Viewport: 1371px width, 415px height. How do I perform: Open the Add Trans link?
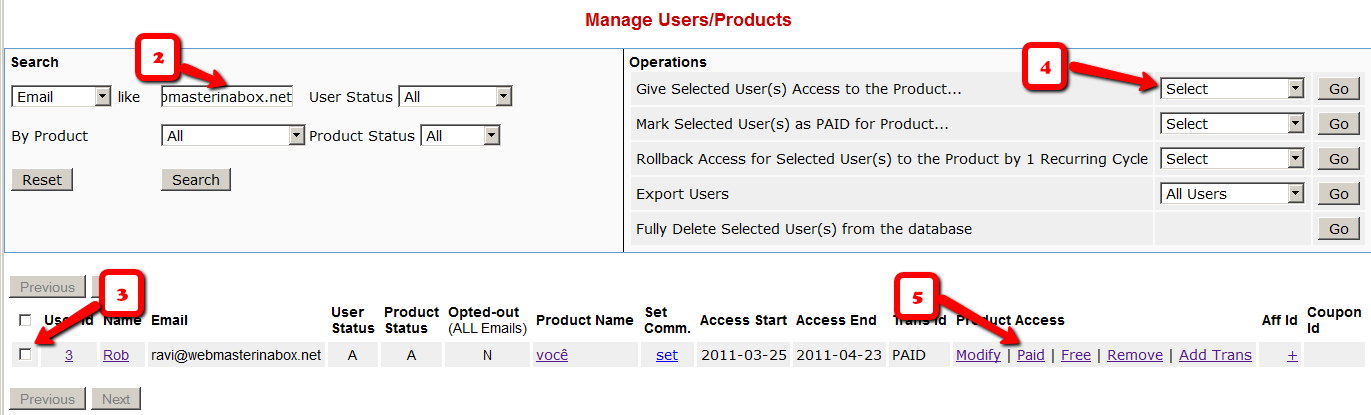(x=1215, y=355)
